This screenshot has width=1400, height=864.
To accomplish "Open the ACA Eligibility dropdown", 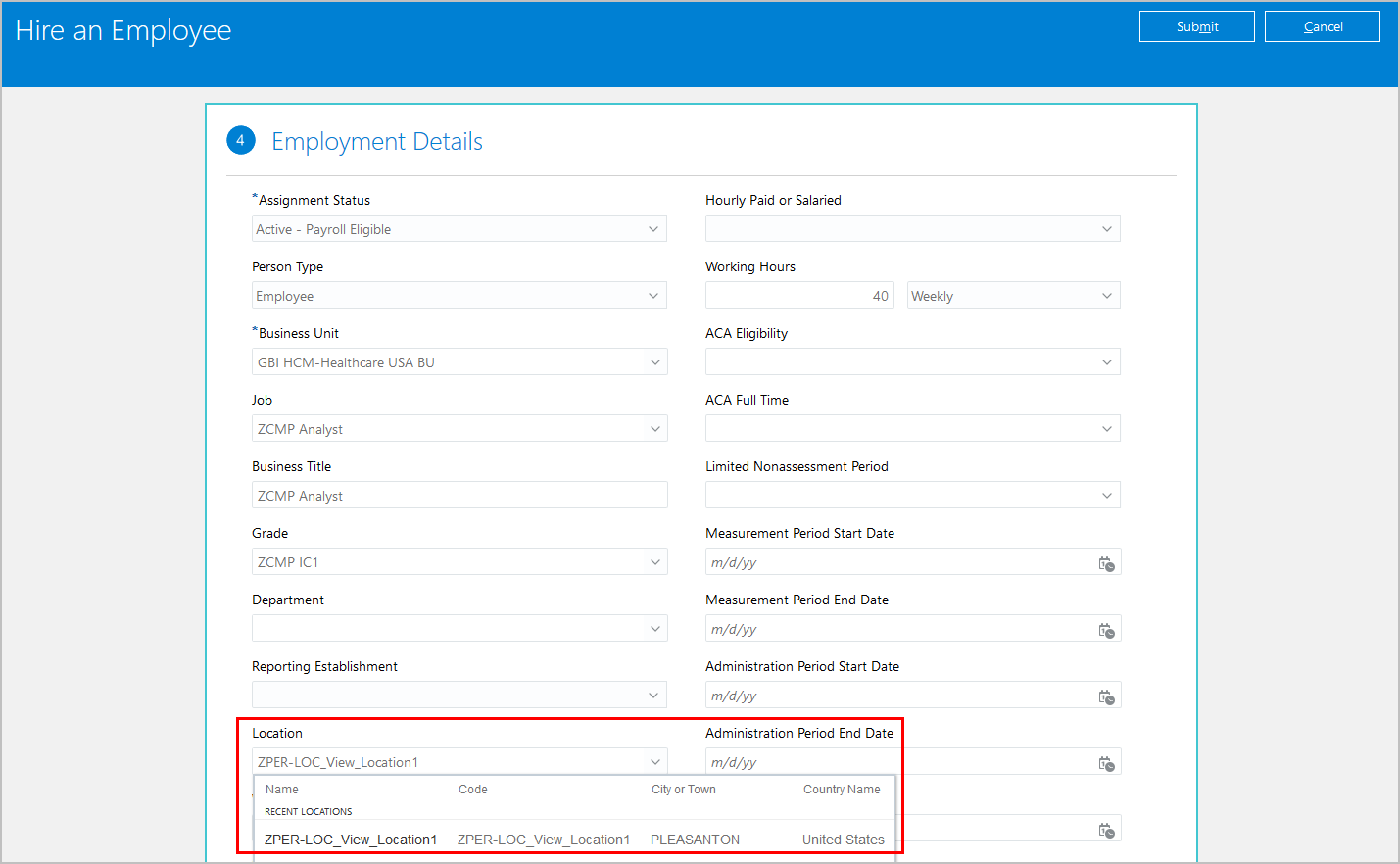I will point(1106,362).
